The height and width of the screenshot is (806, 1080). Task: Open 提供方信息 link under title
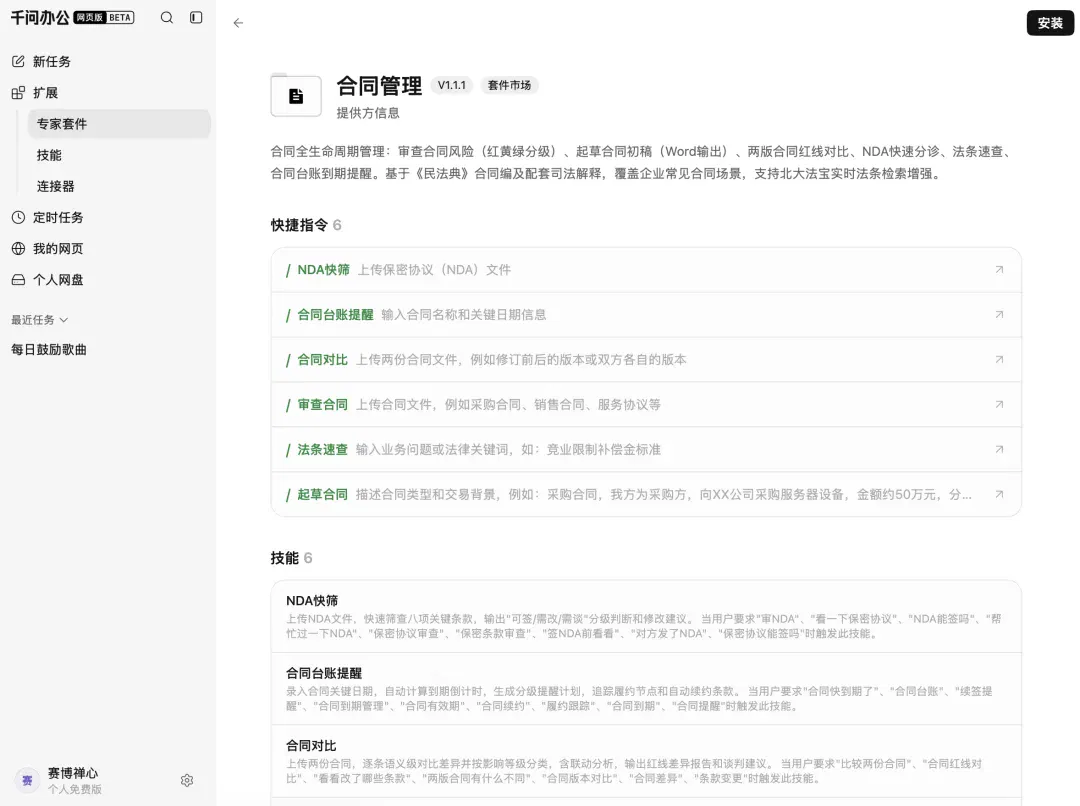(x=368, y=112)
